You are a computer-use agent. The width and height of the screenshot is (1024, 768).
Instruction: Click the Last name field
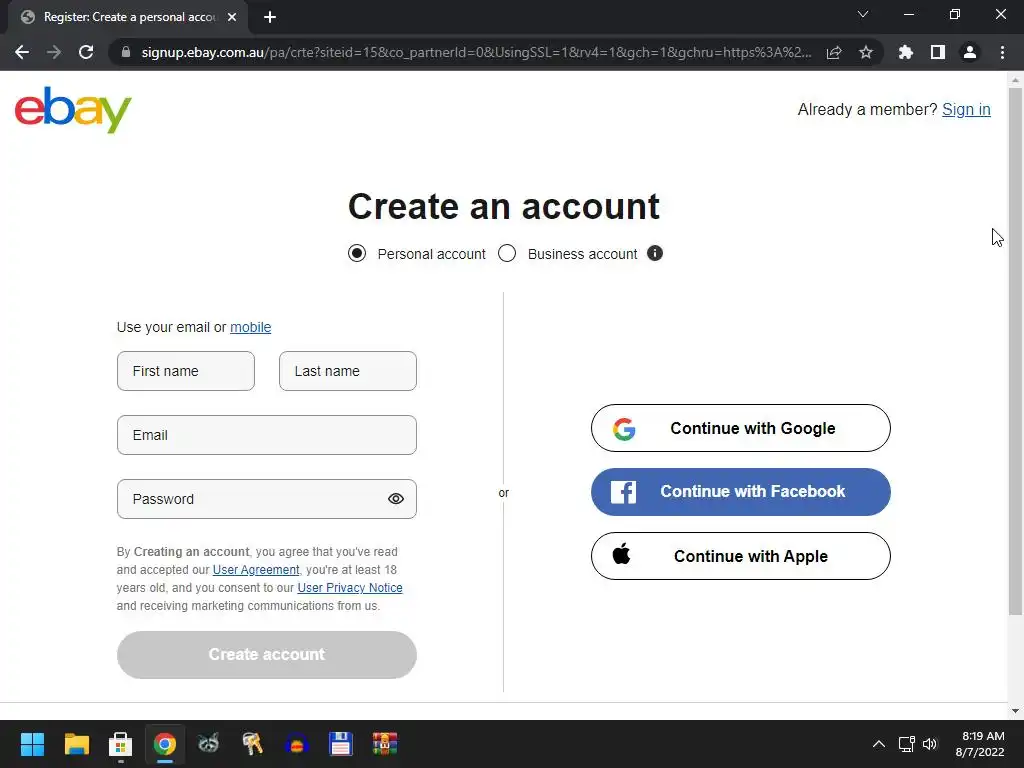[347, 371]
